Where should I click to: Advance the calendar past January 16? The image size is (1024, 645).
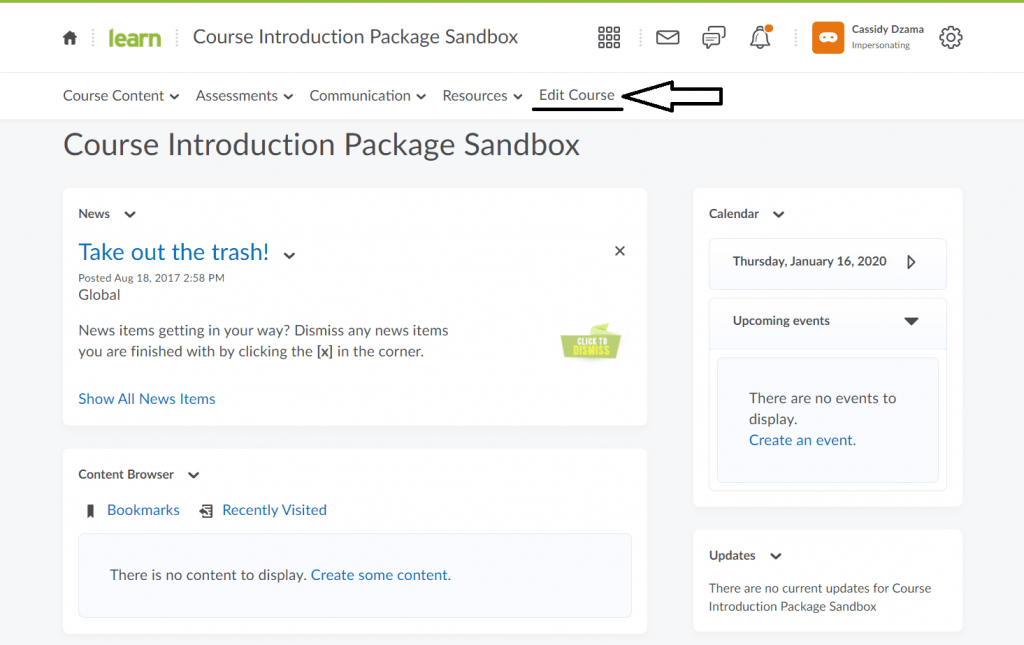tap(911, 263)
